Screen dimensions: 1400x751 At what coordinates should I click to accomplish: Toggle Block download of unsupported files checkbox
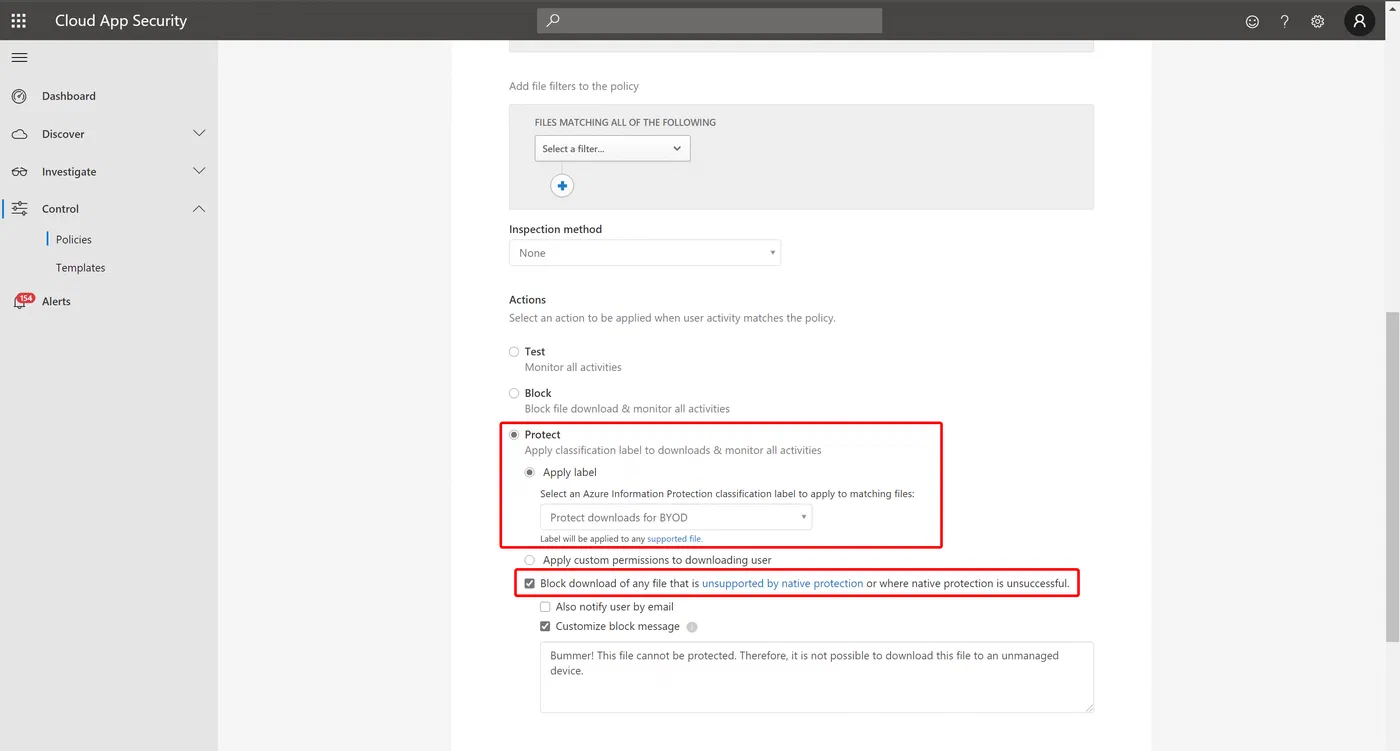point(530,583)
